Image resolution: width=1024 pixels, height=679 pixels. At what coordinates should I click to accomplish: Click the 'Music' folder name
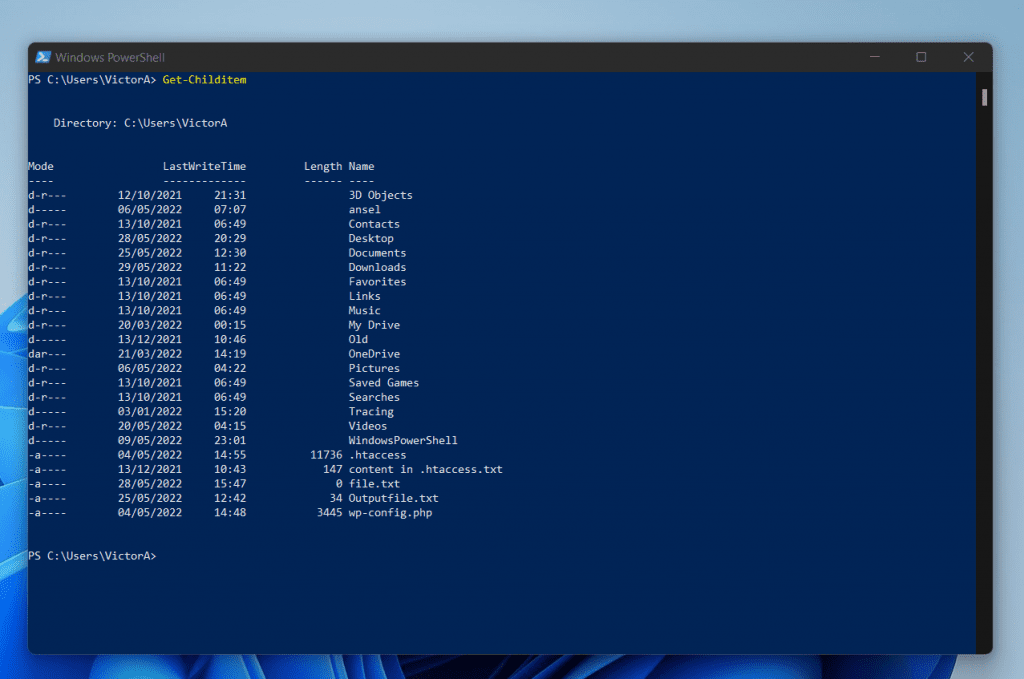[x=364, y=311]
